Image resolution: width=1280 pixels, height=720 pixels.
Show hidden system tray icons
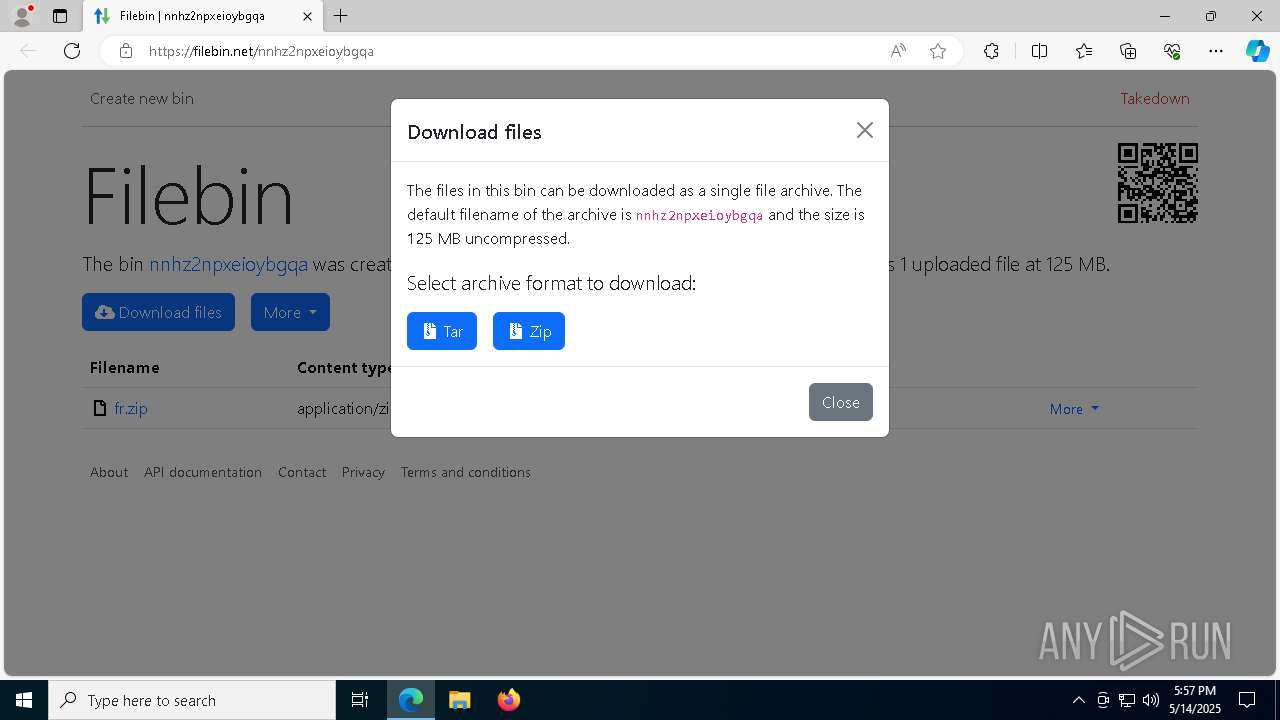1078,700
